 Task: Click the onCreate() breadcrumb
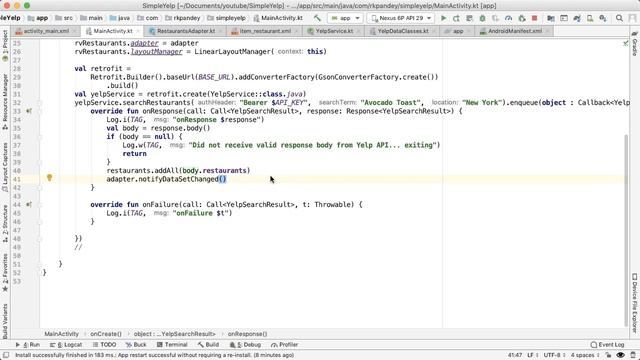[x=106, y=334]
